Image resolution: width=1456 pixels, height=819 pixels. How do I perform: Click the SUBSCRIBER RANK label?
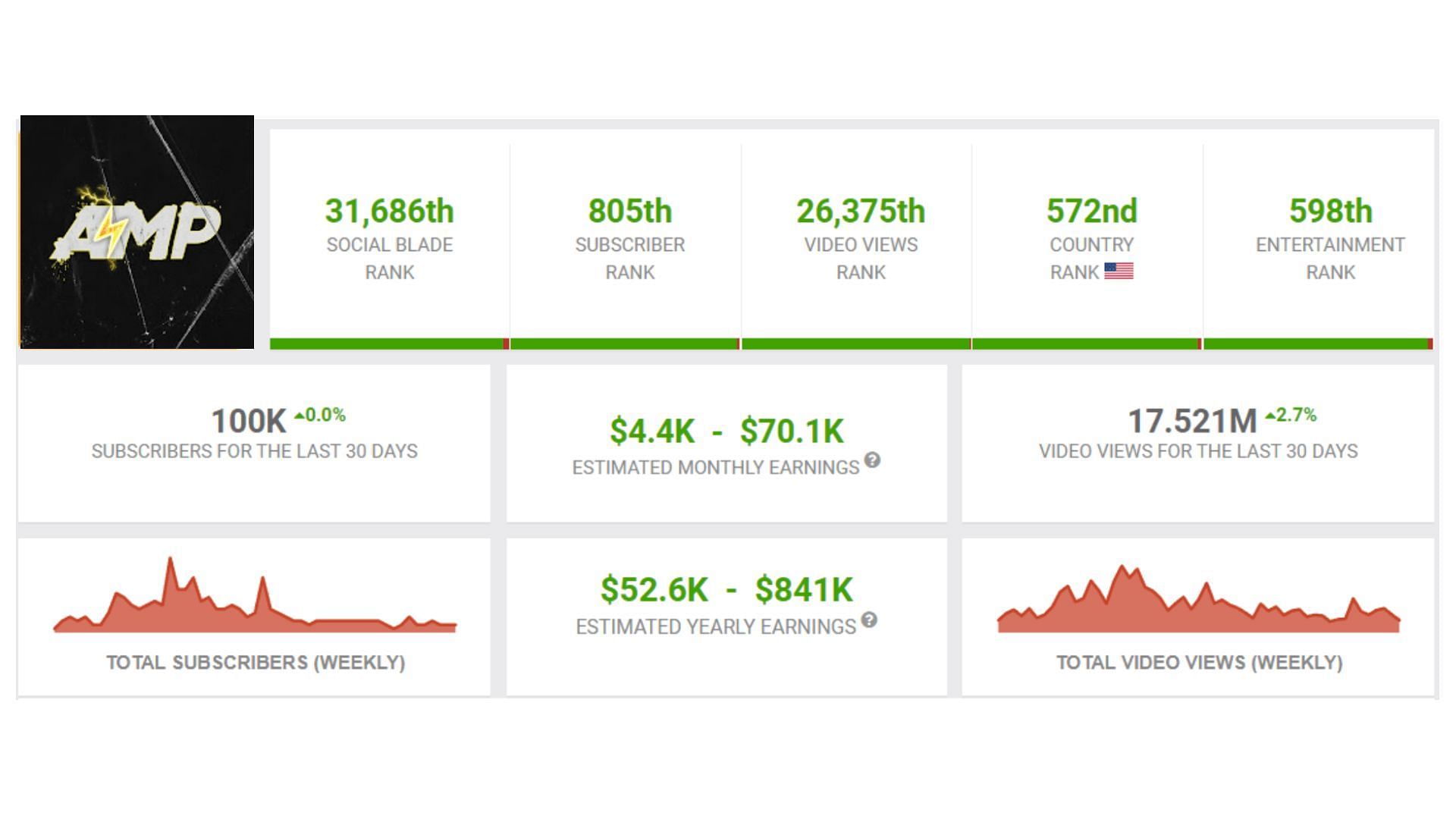point(630,259)
